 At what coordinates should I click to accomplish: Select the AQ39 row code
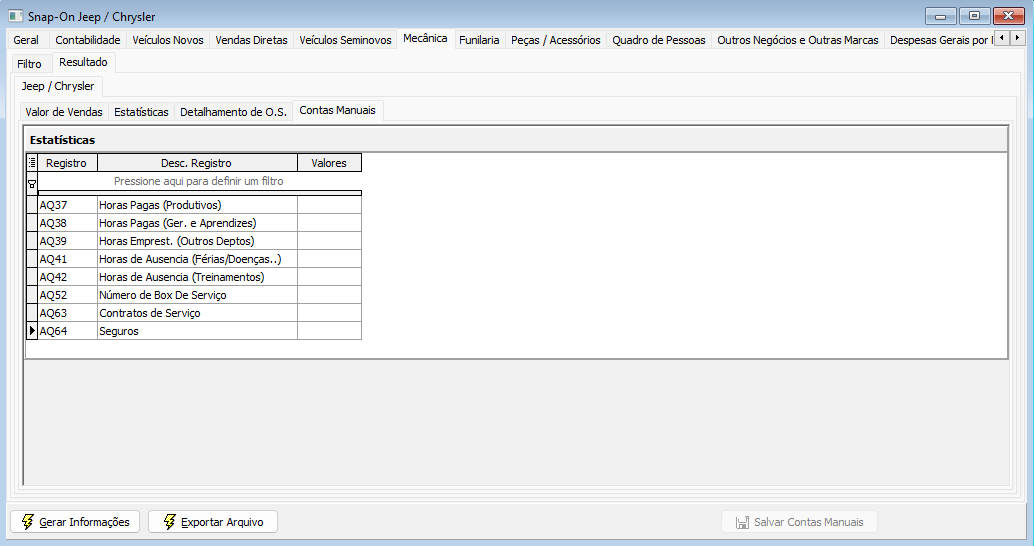pyautogui.click(x=67, y=241)
